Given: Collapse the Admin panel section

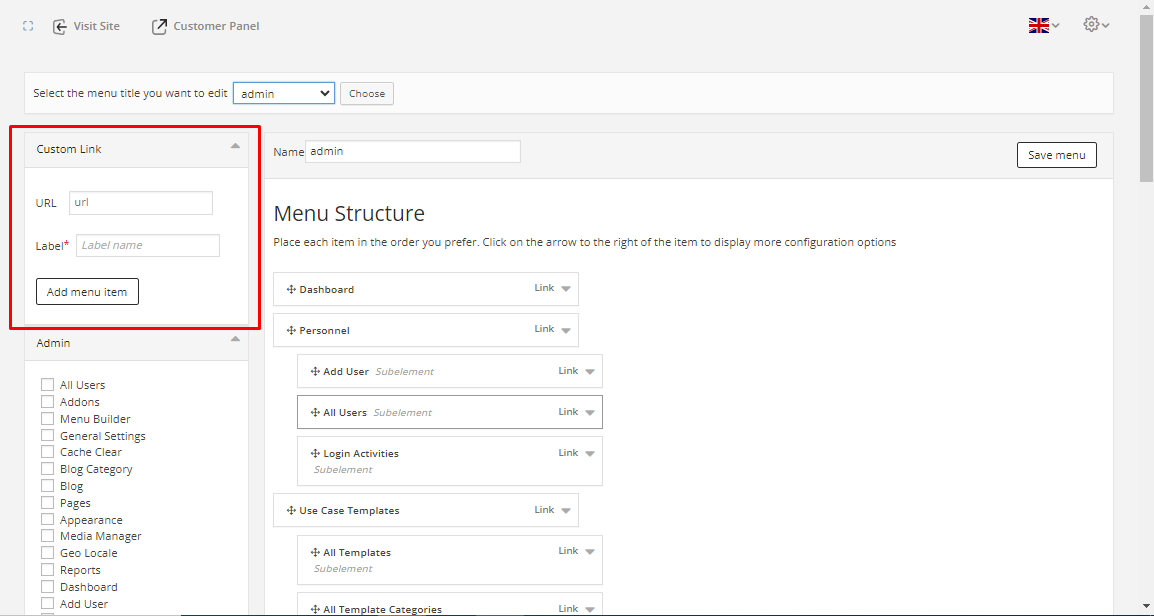Looking at the screenshot, I should point(235,340).
